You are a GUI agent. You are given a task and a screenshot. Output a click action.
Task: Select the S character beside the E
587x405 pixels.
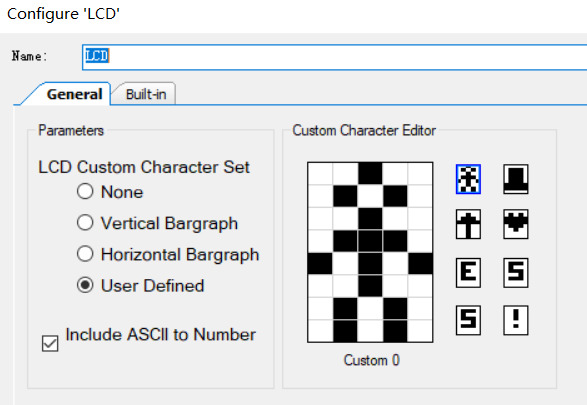pos(515,272)
